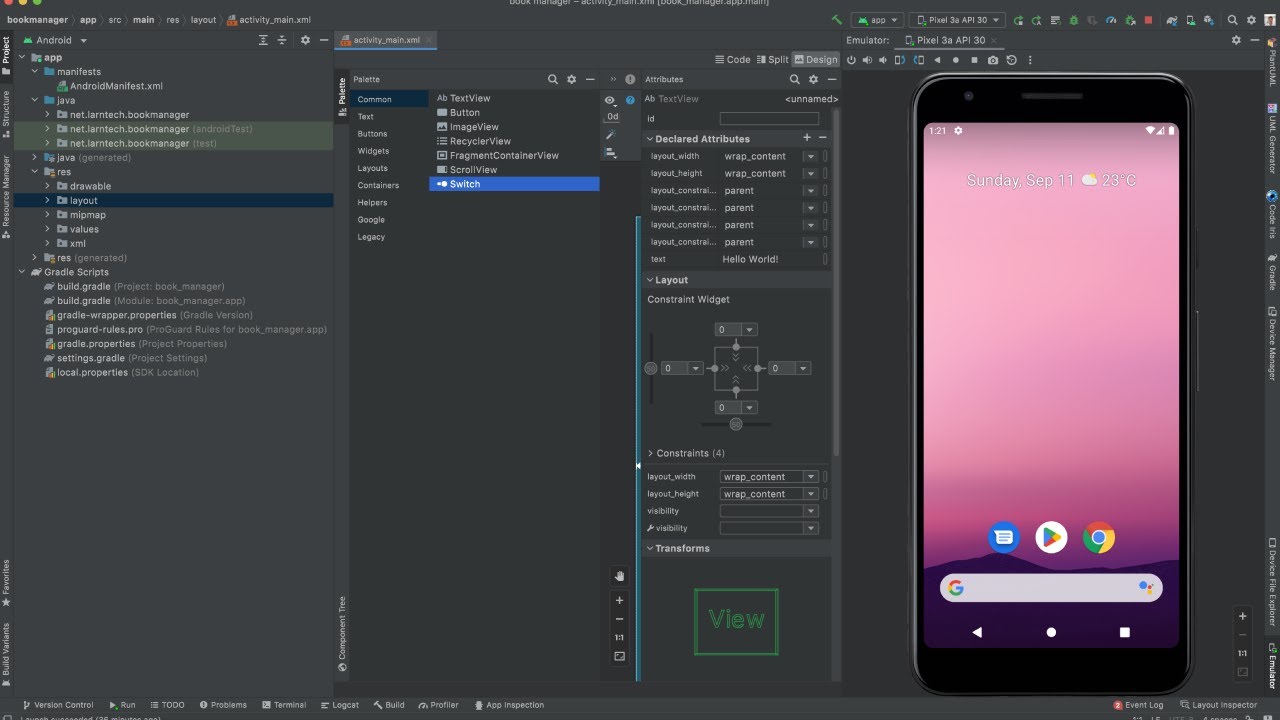
Task: Increase emulator volume with the volume icon
Action: [x=867, y=60]
